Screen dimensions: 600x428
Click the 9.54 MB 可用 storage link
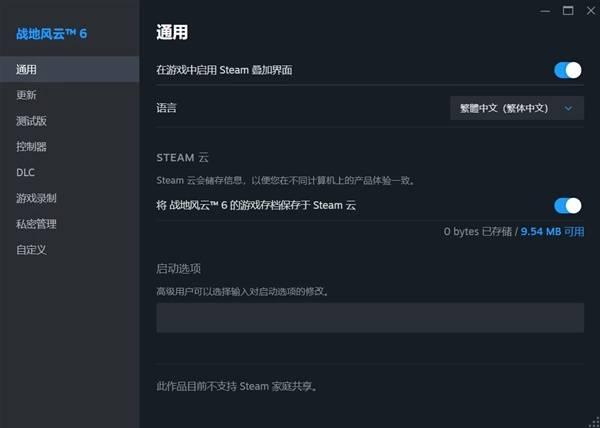point(552,231)
